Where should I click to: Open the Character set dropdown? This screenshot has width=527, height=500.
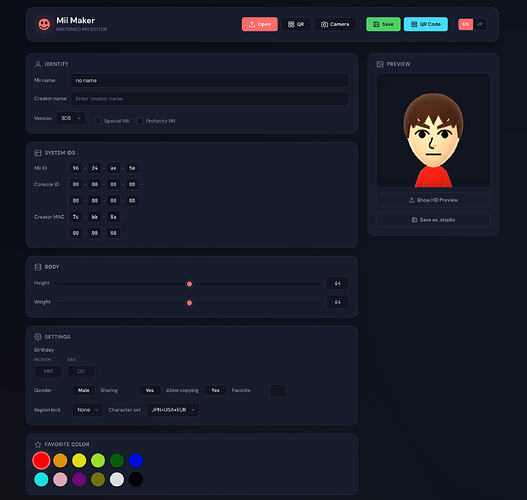coord(173,410)
